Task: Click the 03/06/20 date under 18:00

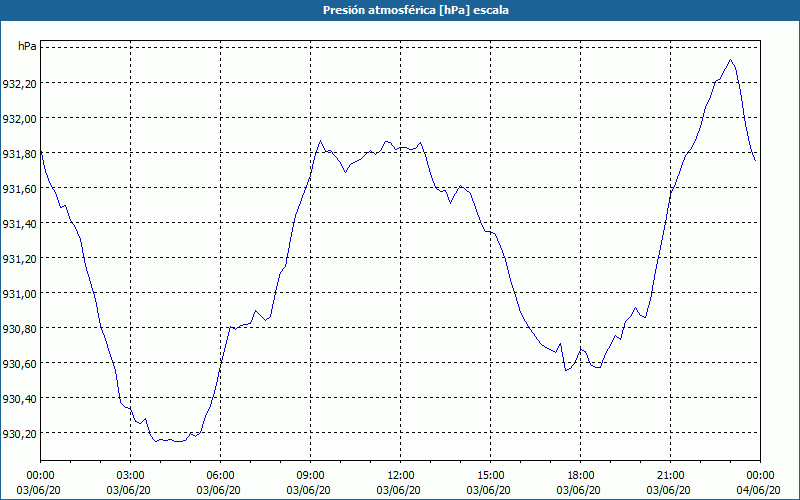Action: (579, 490)
